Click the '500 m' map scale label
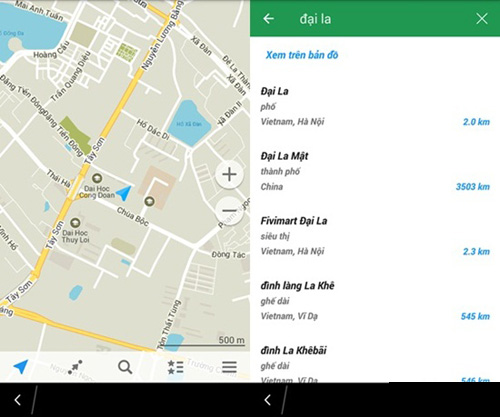This screenshot has height=417, width=500. point(231,340)
